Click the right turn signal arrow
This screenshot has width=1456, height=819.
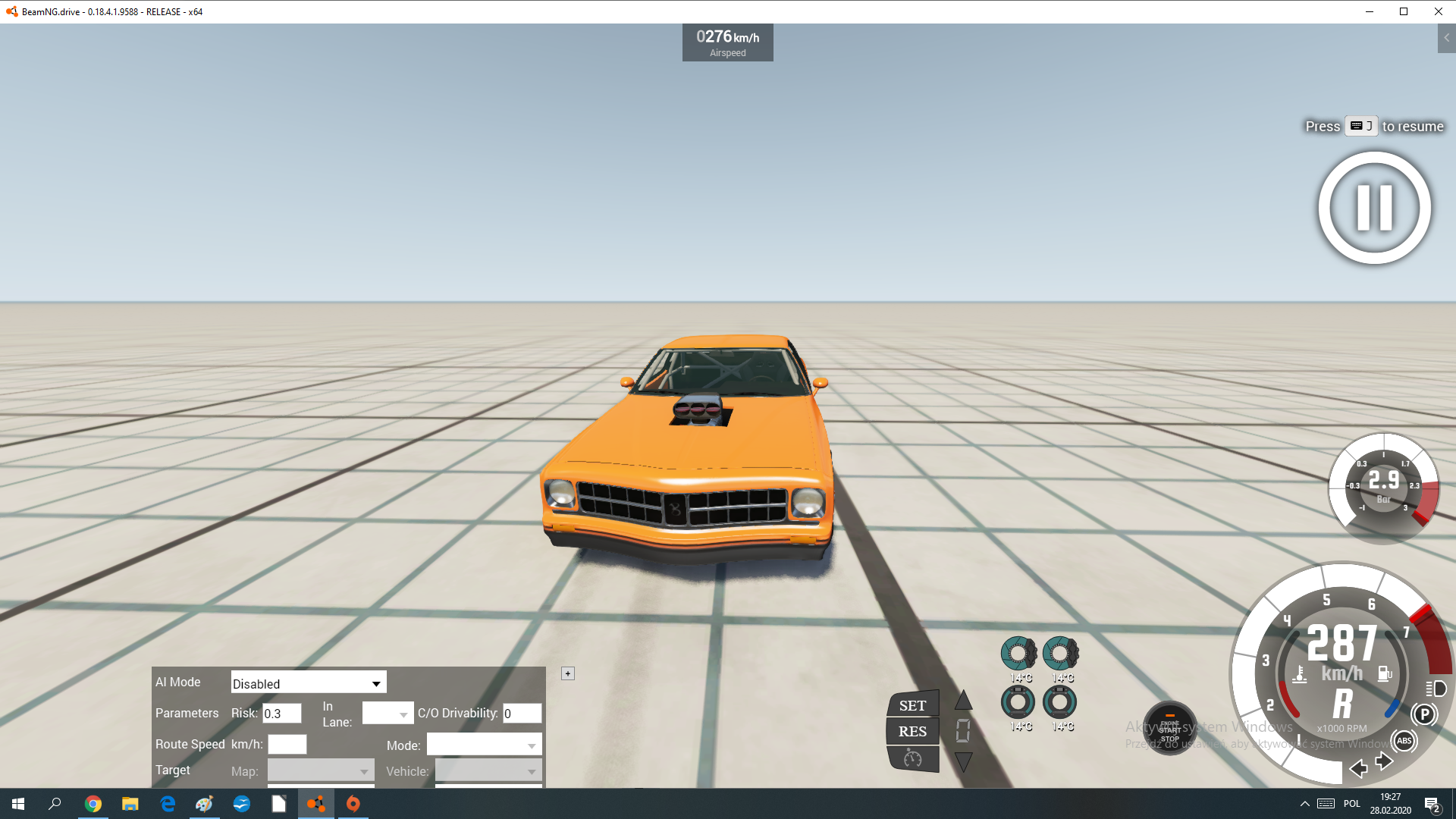point(1384,761)
